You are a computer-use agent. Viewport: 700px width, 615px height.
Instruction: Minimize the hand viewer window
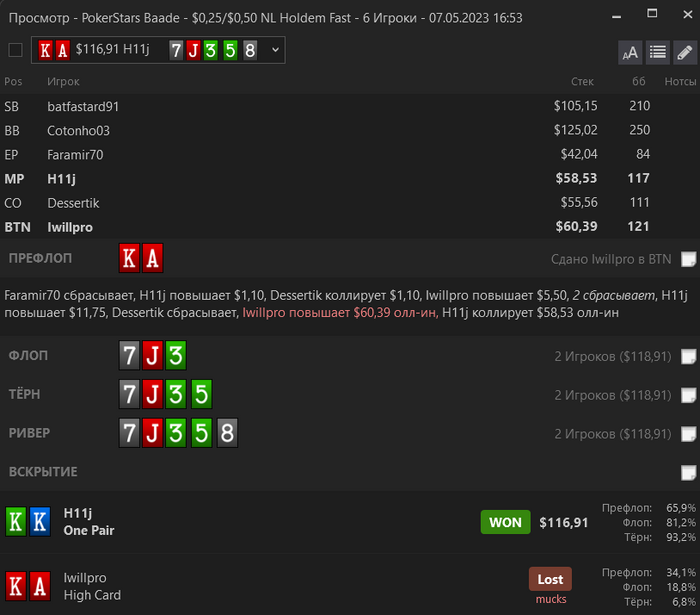[x=617, y=17]
